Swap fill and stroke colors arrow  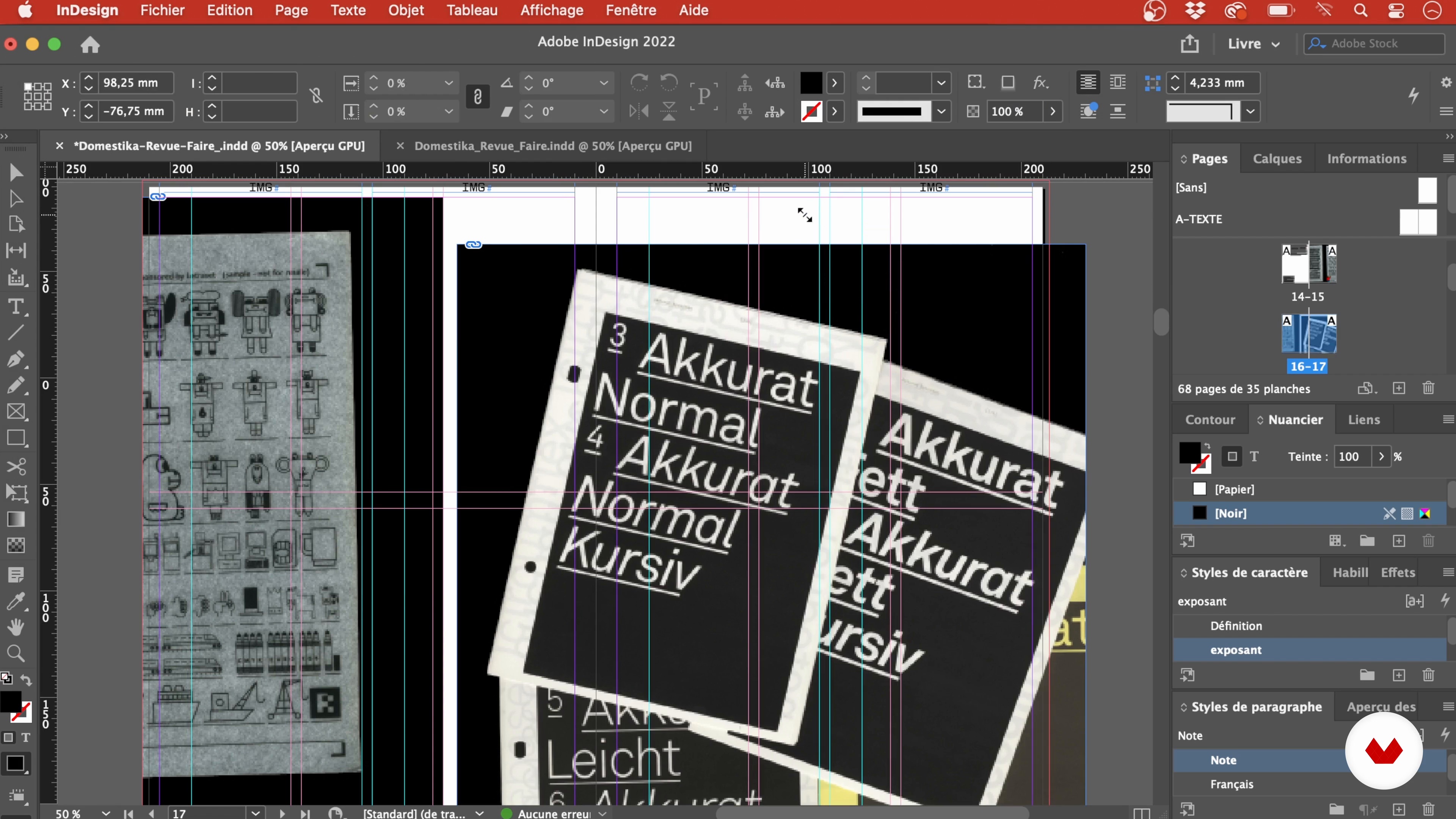pyautogui.click(x=26, y=680)
